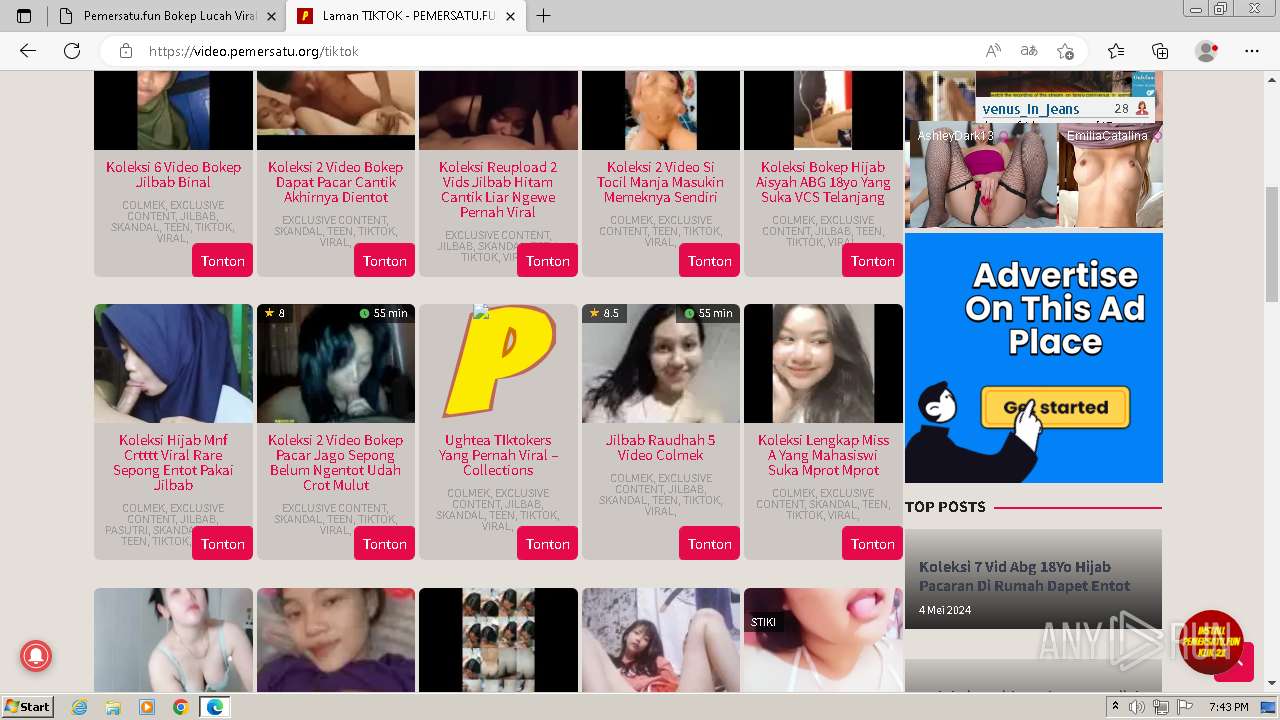Open a new browser tab
The image size is (1280, 720).
543,16
